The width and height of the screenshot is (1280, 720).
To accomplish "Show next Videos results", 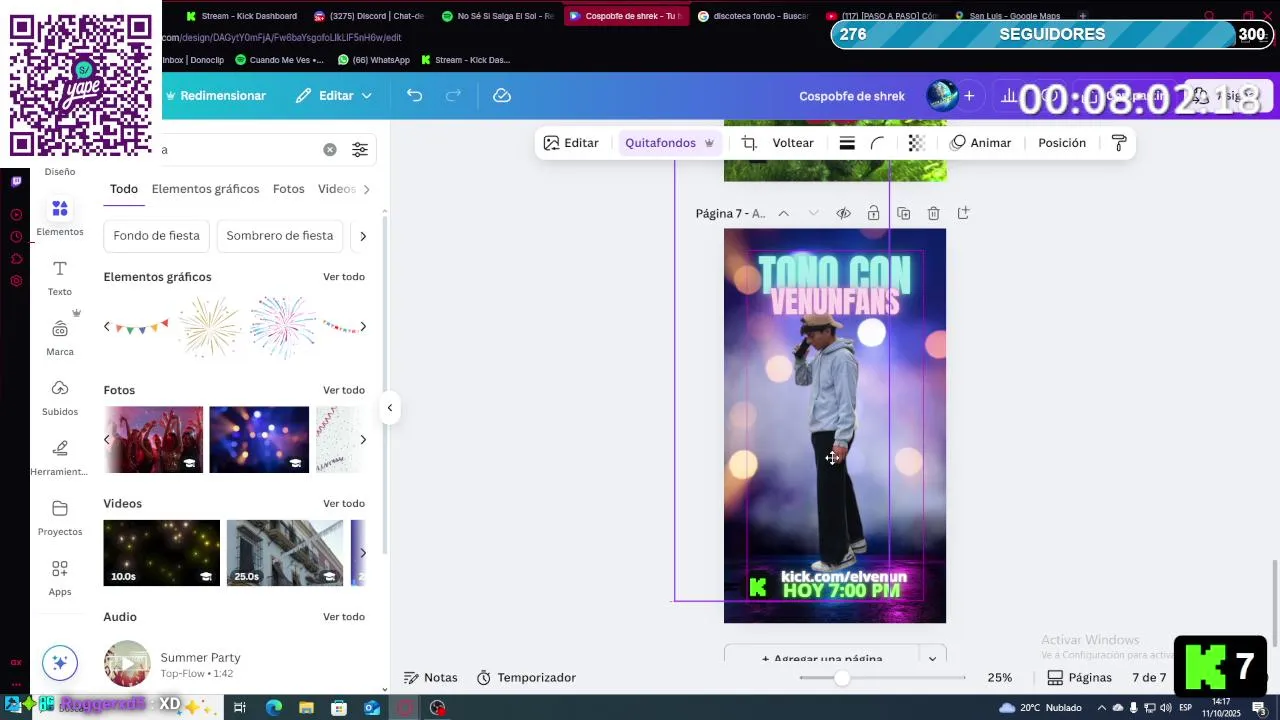I will tap(363, 553).
